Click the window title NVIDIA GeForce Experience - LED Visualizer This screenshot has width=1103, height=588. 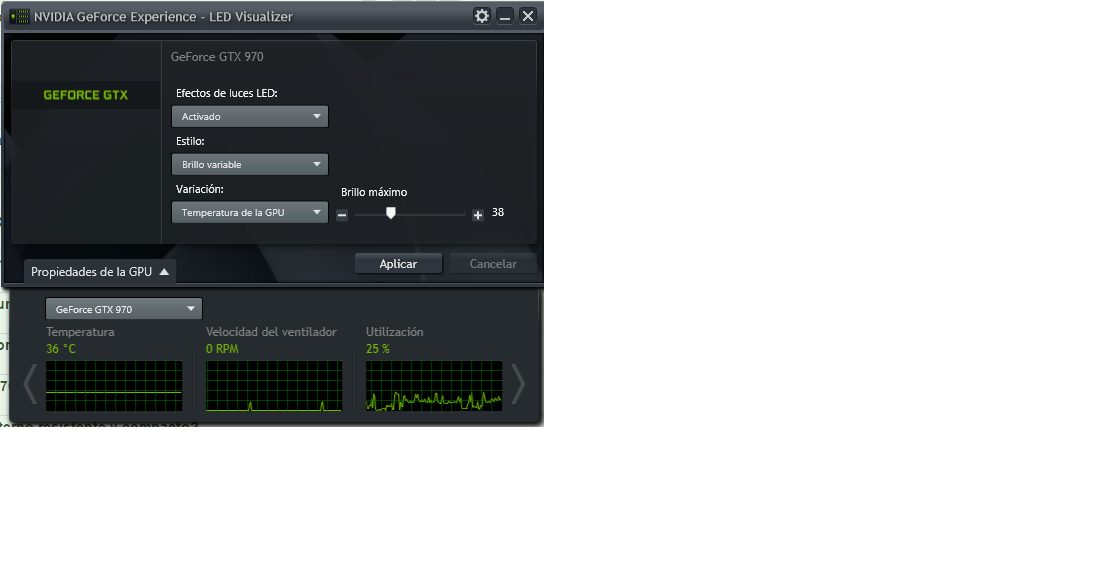163,17
